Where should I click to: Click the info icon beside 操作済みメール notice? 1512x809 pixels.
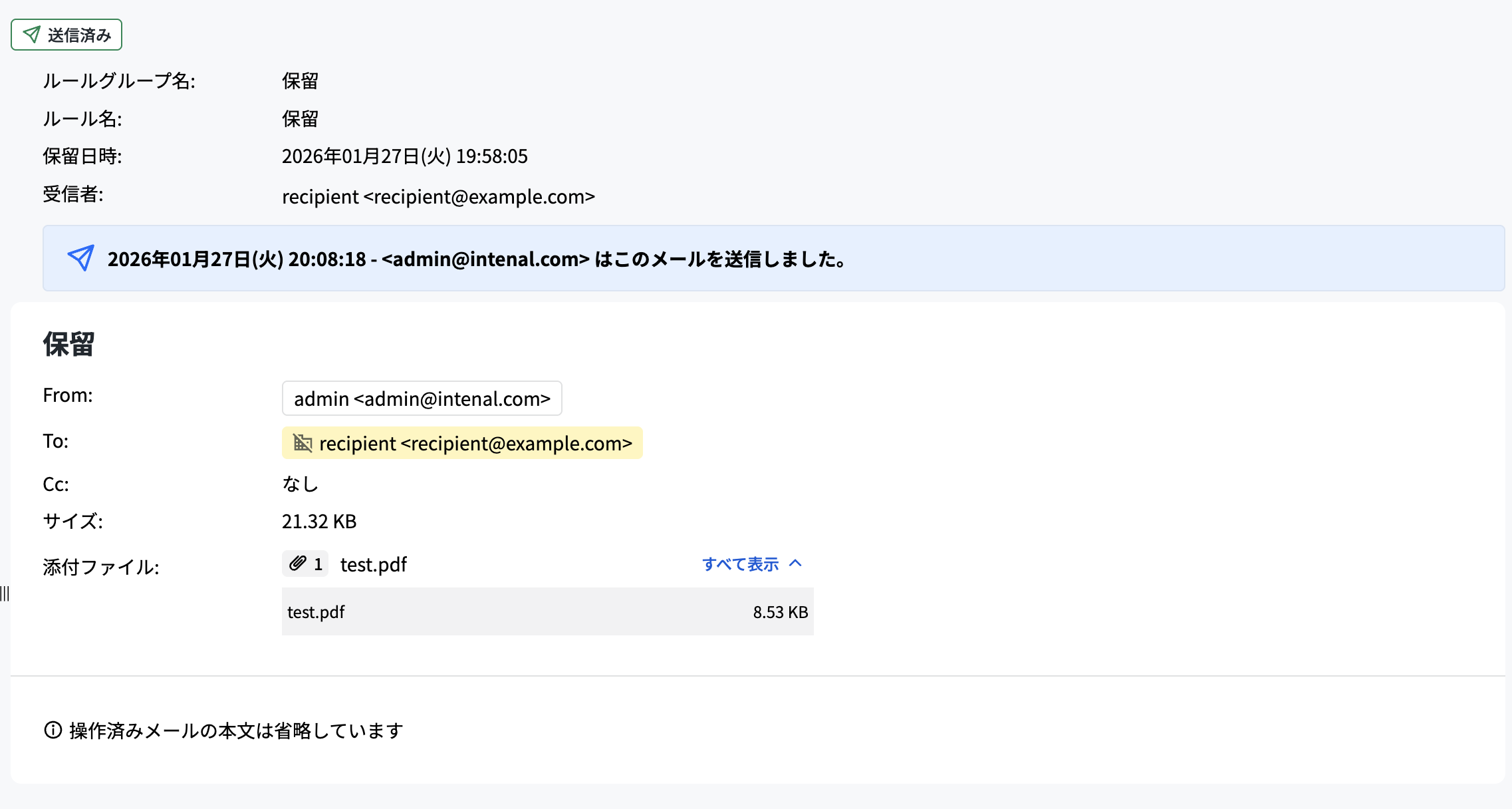coord(53,730)
